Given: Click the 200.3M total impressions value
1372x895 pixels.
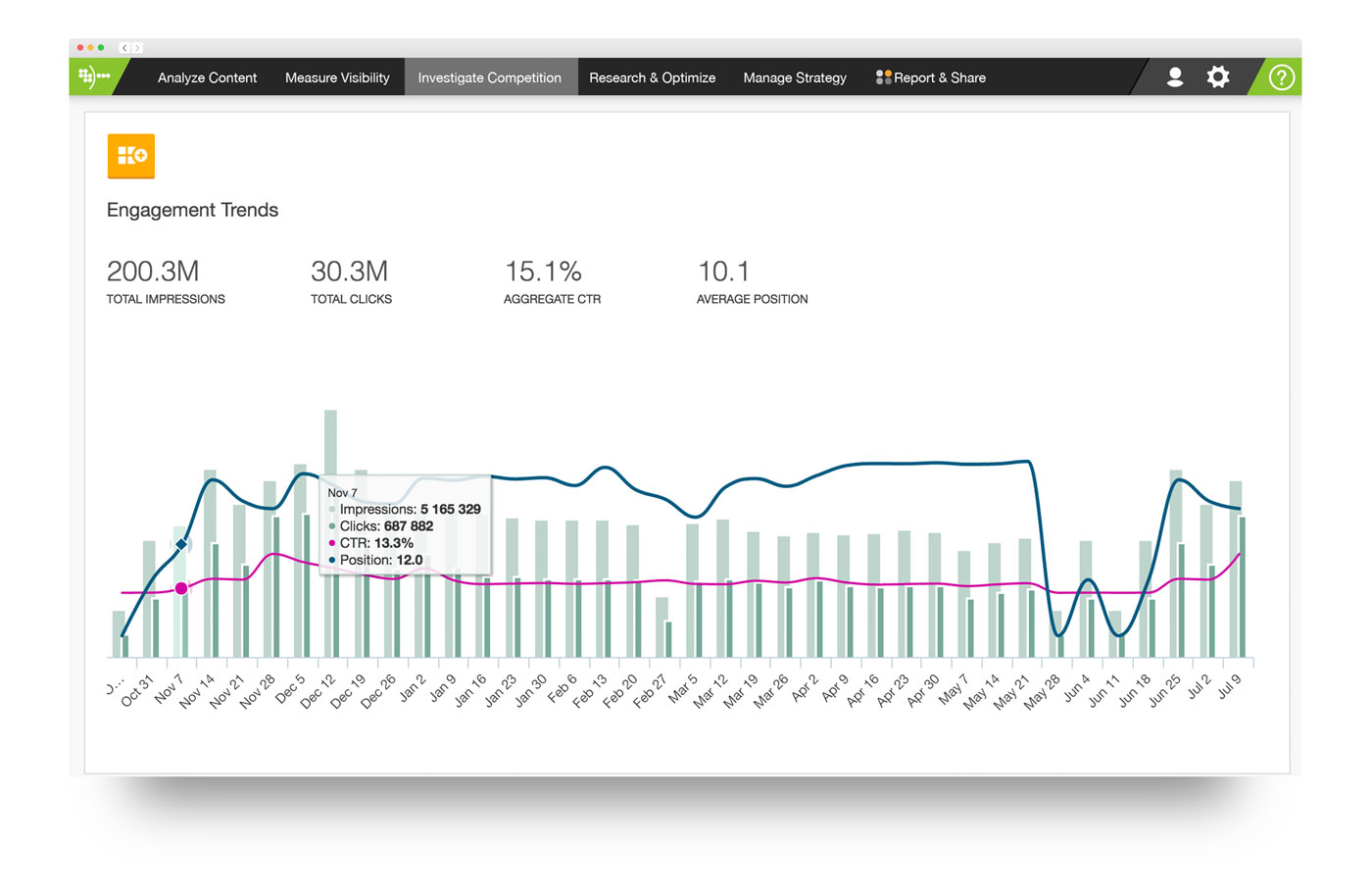Looking at the screenshot, I should click(153, 271).
